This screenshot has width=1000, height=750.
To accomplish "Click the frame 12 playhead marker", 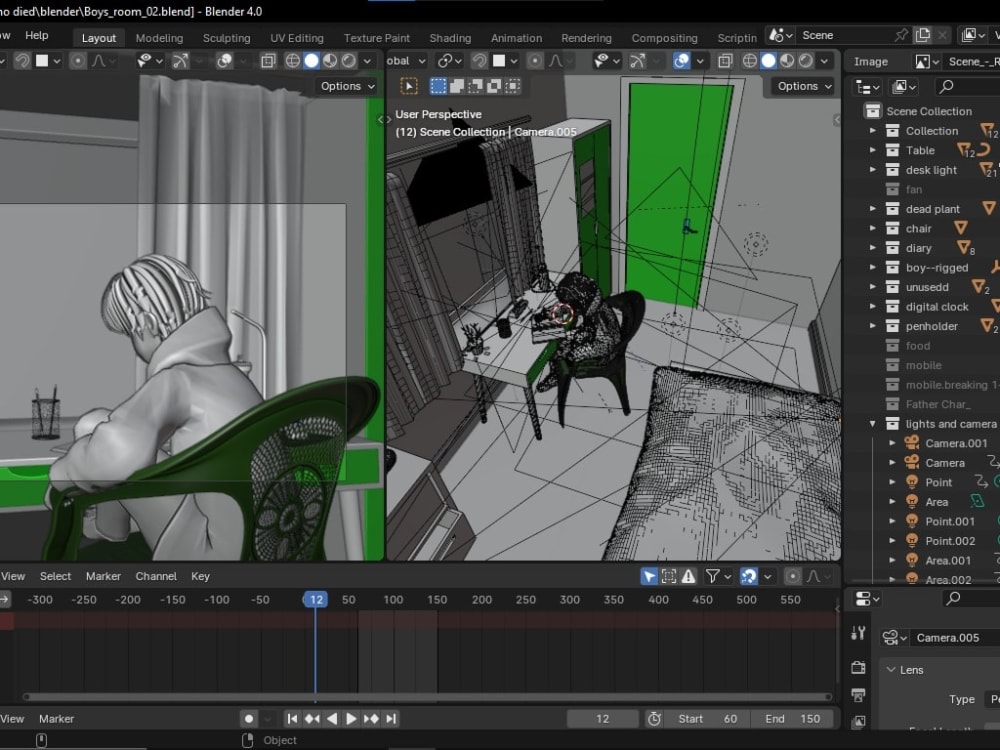I will click(316, 599).
